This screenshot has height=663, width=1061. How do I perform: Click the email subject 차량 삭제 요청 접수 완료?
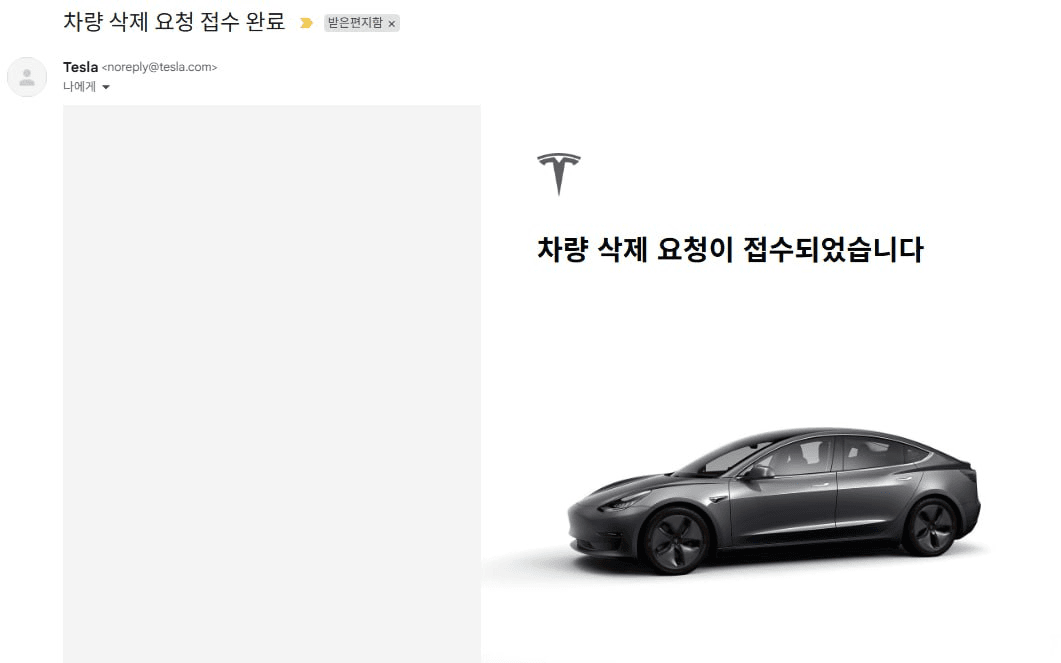174,22
